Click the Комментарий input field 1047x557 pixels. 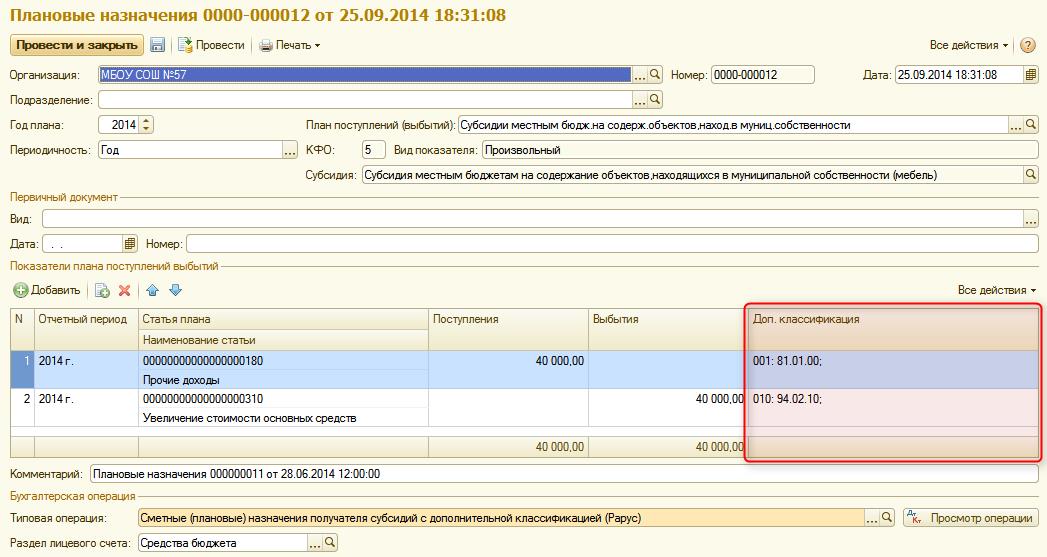click(564, 474)
